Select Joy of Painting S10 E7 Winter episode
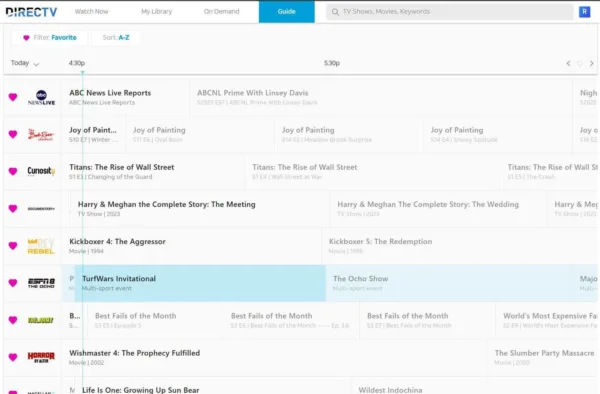Image resolution: width=600 pixels, height=394 pixels. pyautogui.click(x=93, y=134)
